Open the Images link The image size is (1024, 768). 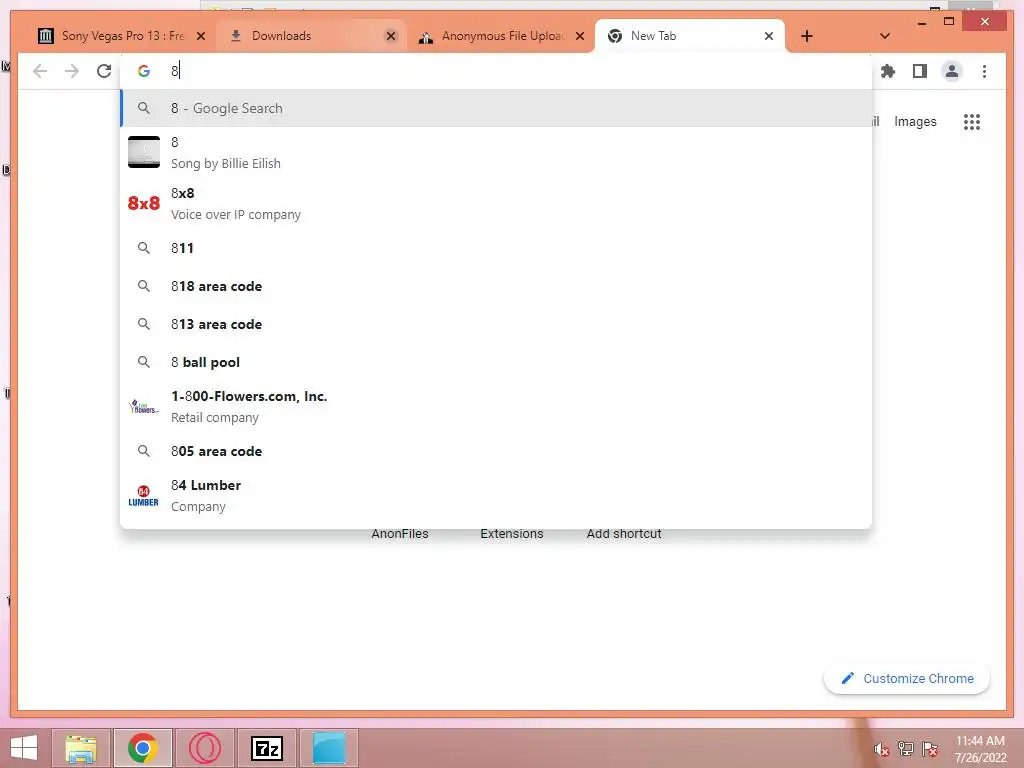point(915,121)
